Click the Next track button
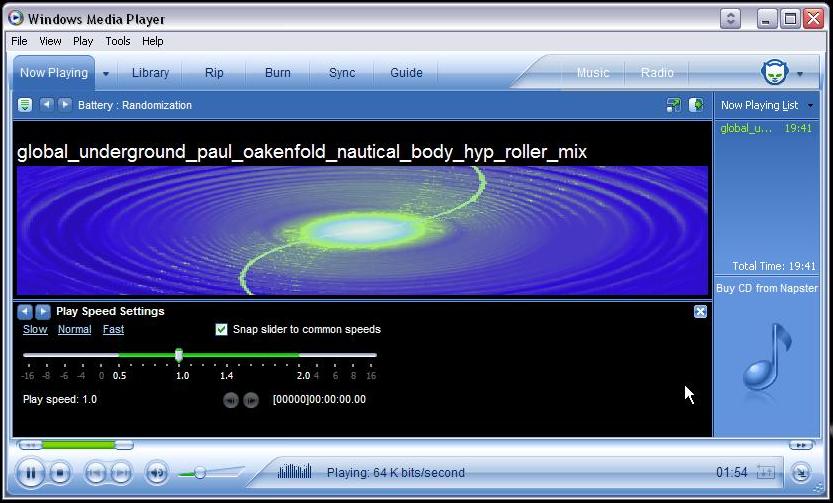Image resolution: width=833 pixels, height=503 pixels. pyautogui.click(x=121, y=473)
